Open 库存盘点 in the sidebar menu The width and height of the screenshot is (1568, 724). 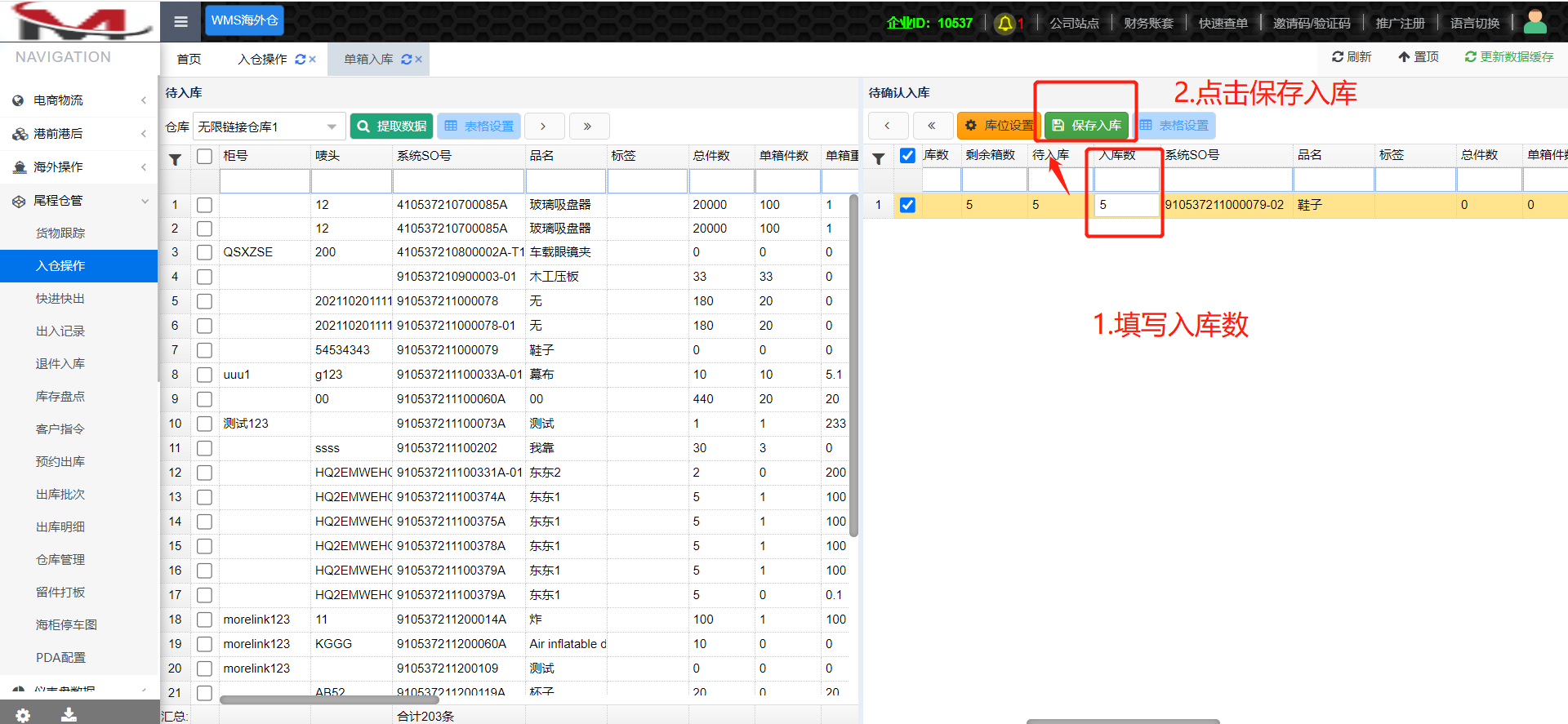(60, 397)
